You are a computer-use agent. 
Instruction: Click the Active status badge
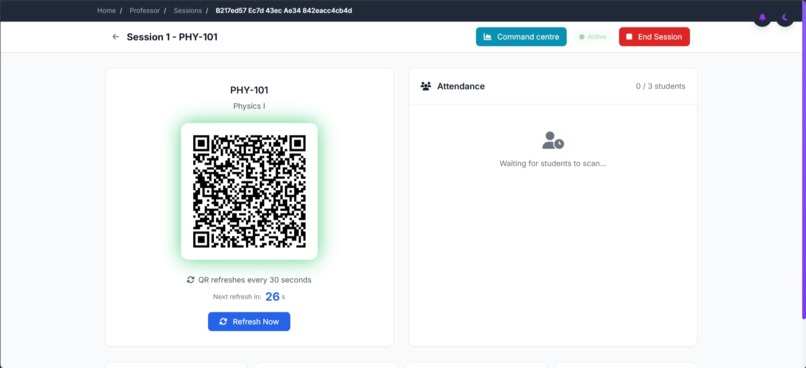click(x=593, y=37)
